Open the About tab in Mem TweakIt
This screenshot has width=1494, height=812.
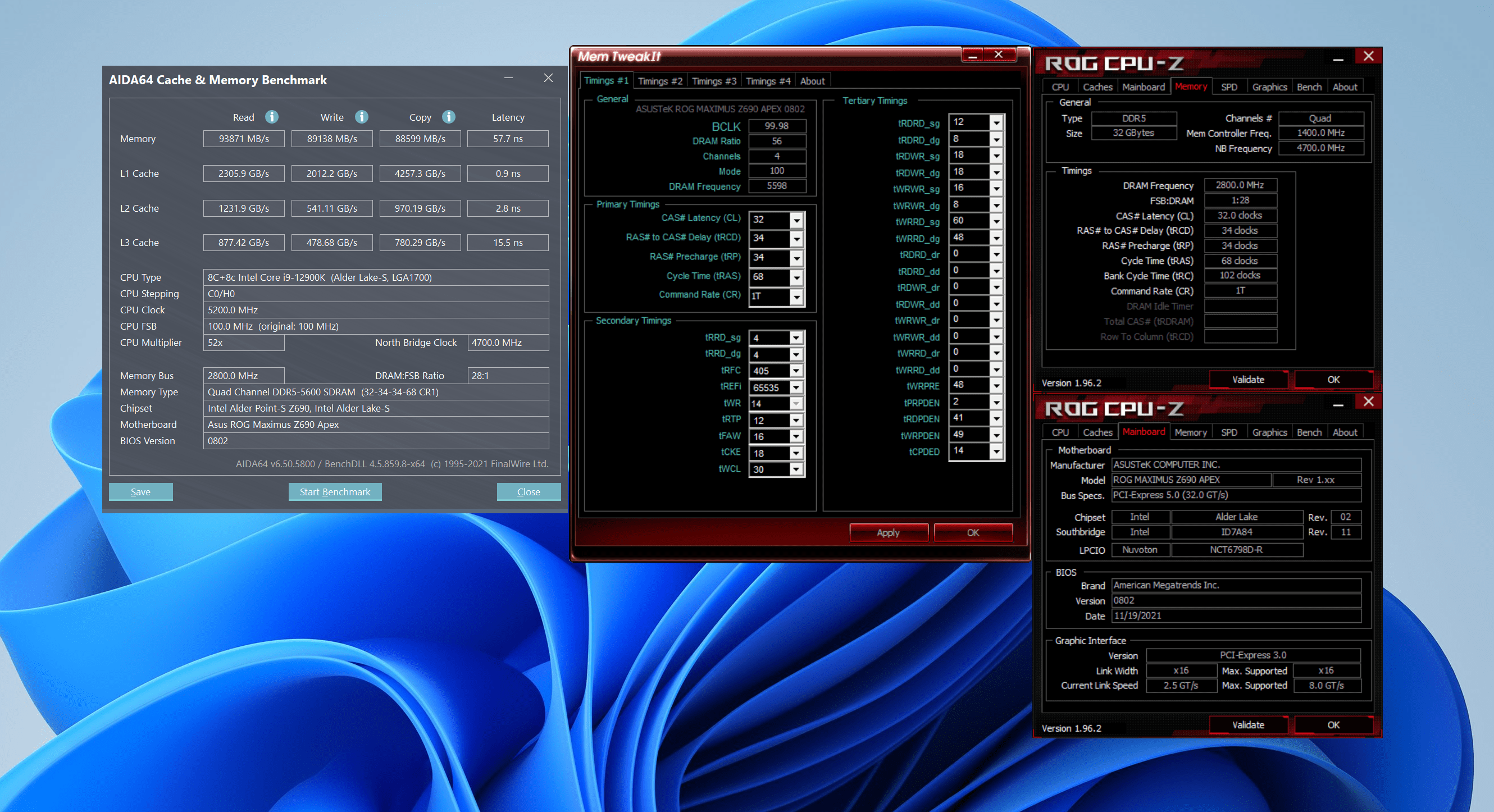(812, 81)
